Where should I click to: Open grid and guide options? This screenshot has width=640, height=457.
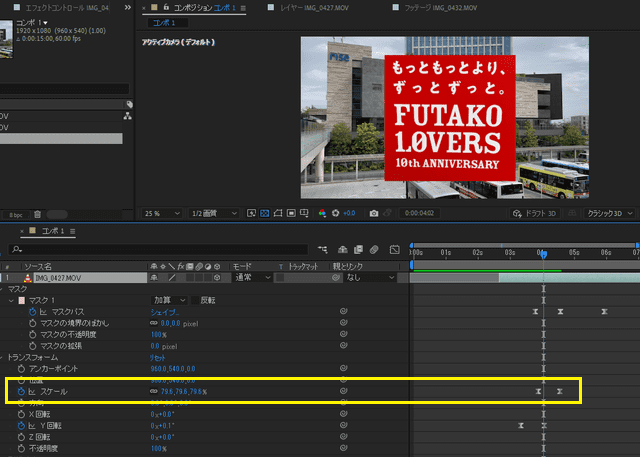pos(304,213)
